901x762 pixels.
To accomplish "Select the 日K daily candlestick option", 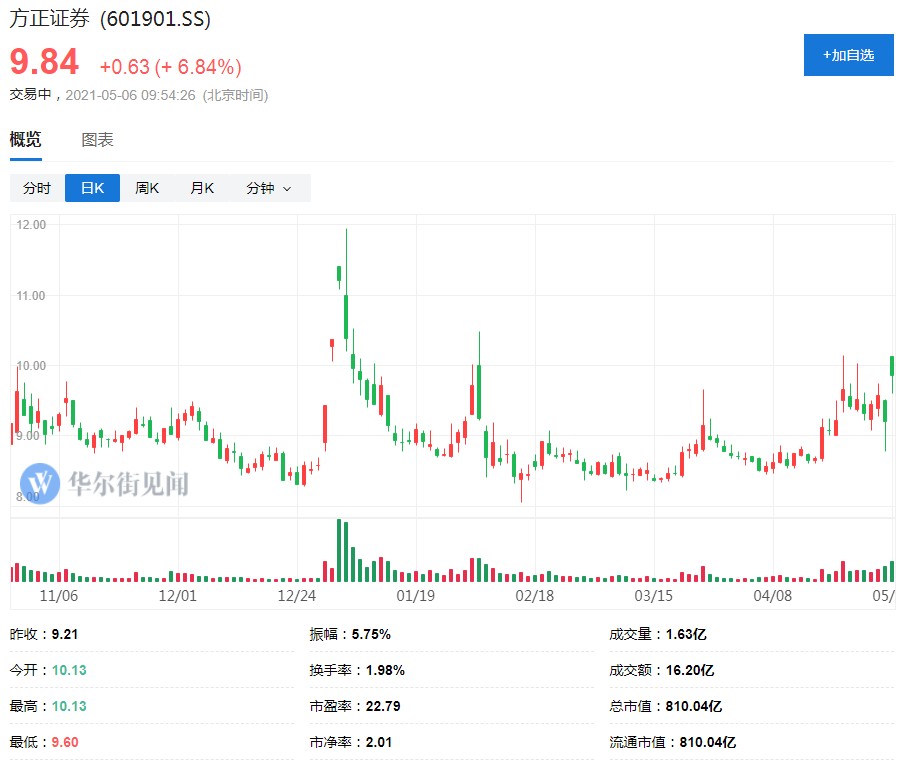I will click(x=92, y=188).
